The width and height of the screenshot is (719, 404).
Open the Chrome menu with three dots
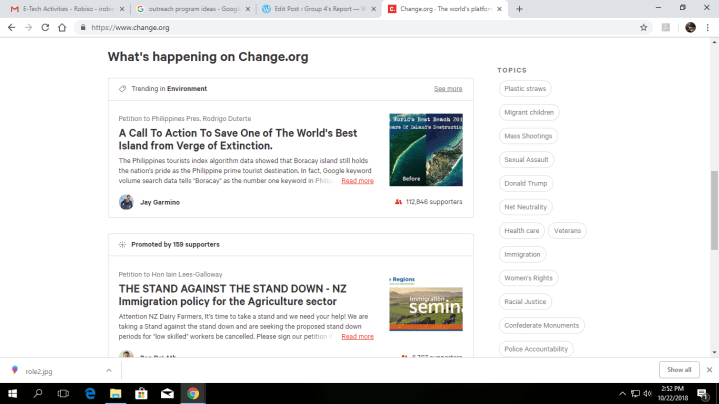click(709, 27)
